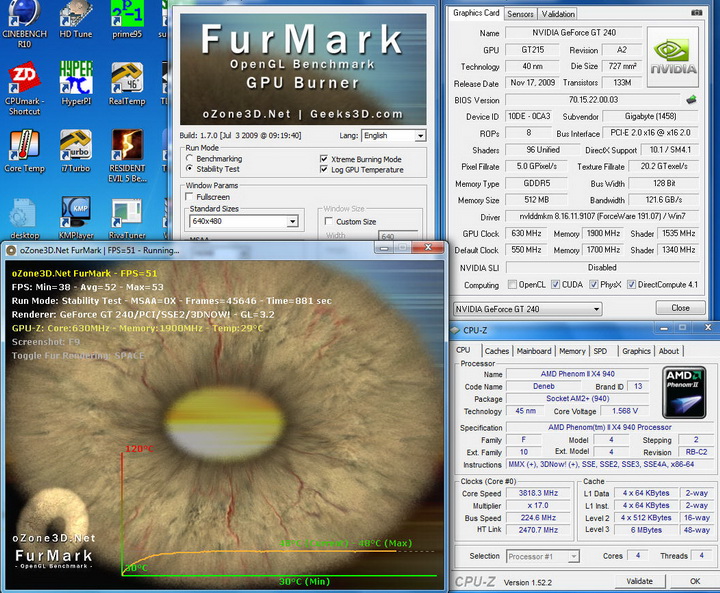This screenshot has width=720, height=593.
Task: Click the CPU-Z Validate button
Action: [639, 581]
